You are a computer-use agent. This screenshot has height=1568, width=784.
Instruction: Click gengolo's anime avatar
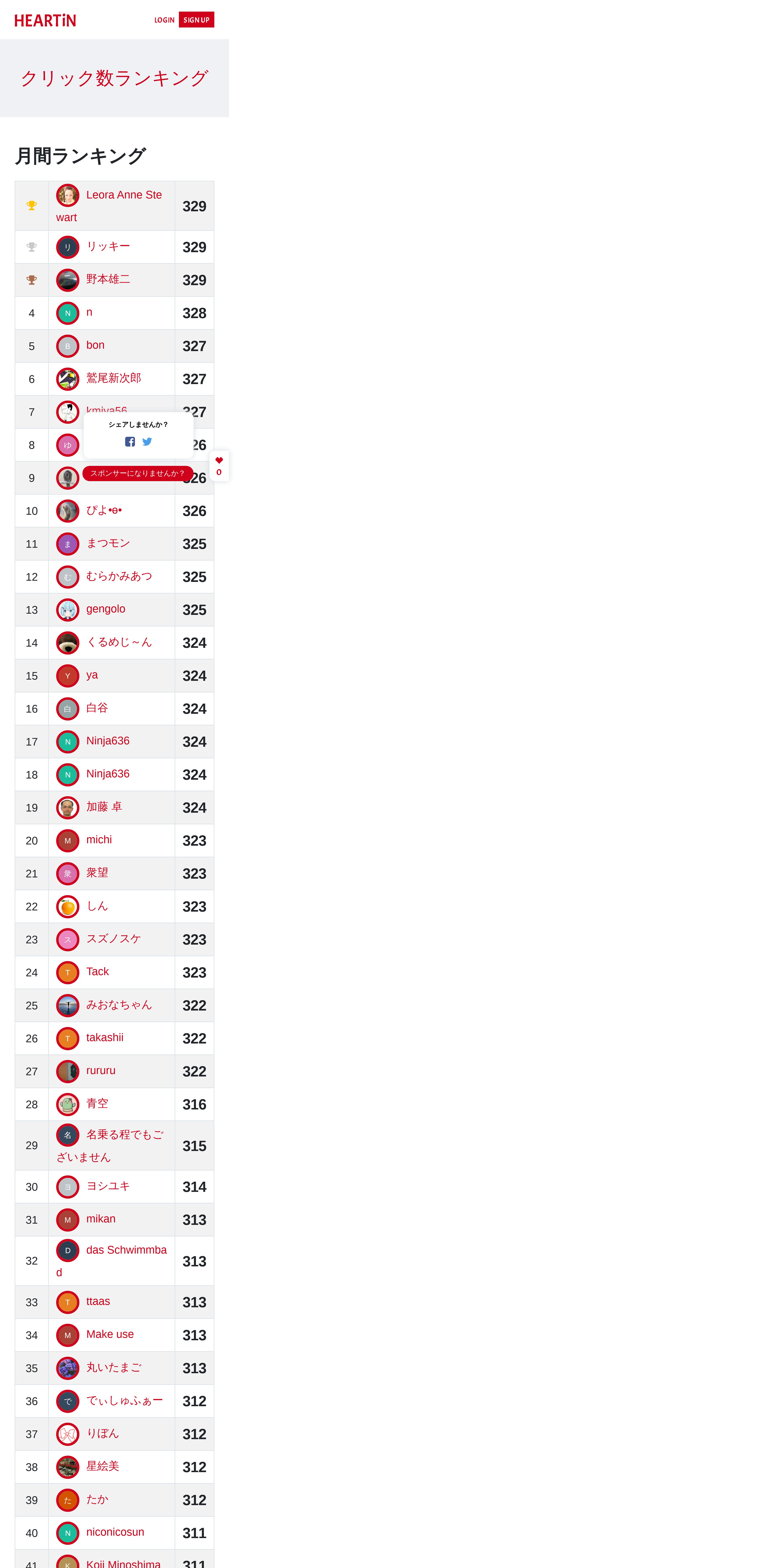[x=68, y=610]
